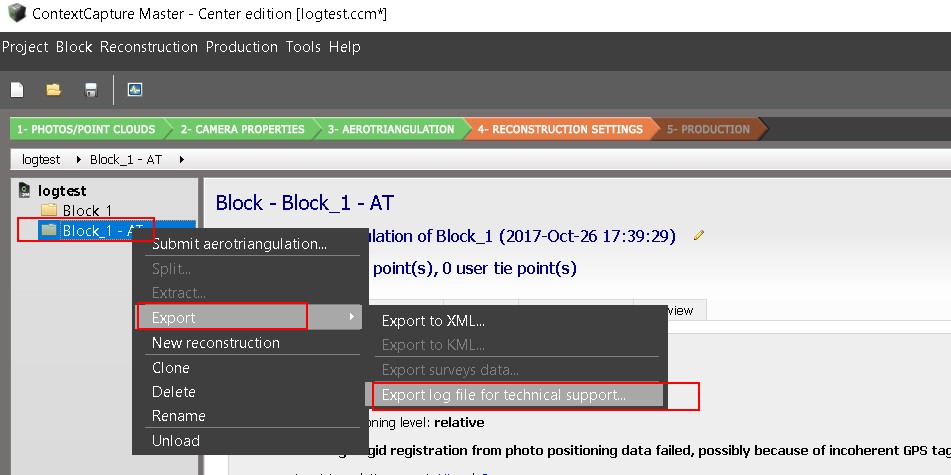The height and width of the screenshot is (475, 951).
Task: Expand arrow after Block_1 - AT in breadcrumb
Action: tap(182, 160)
